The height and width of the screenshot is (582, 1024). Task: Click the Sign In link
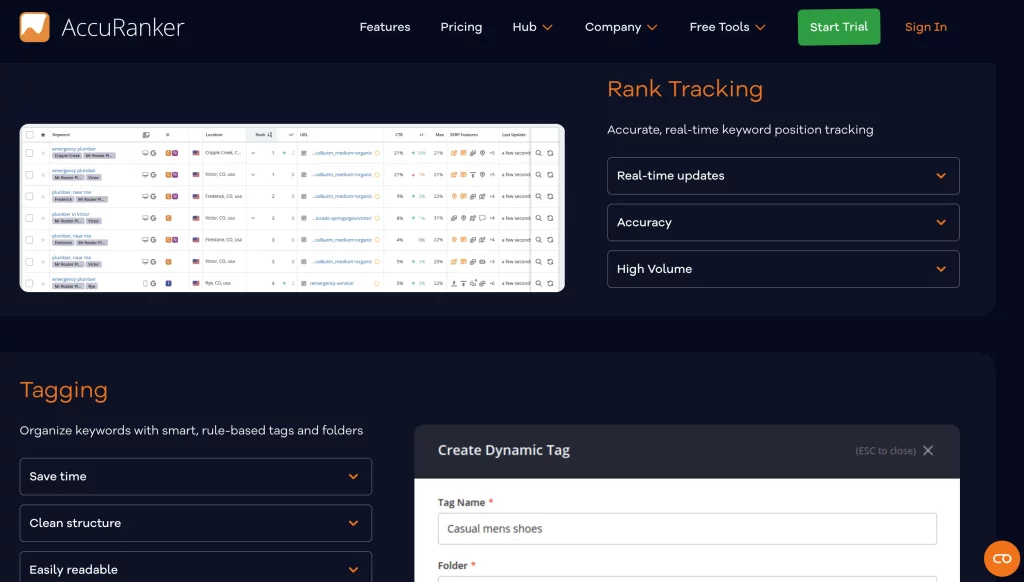click(x=925, y=27)
